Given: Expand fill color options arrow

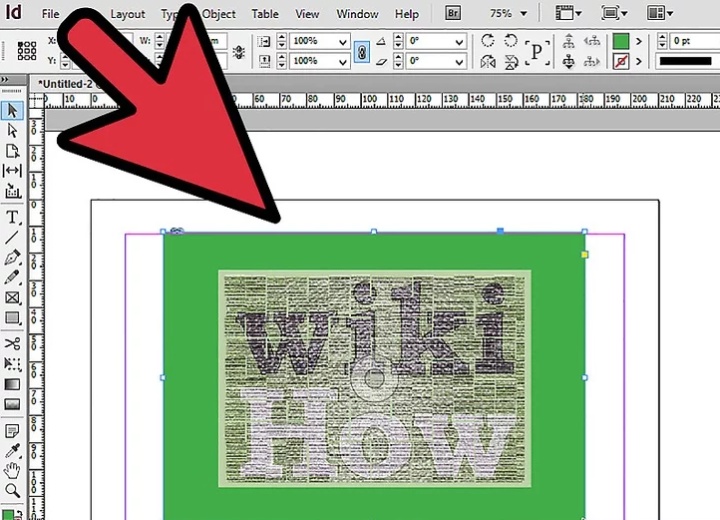Looking at the screenshot, I should tap(639, 41).
